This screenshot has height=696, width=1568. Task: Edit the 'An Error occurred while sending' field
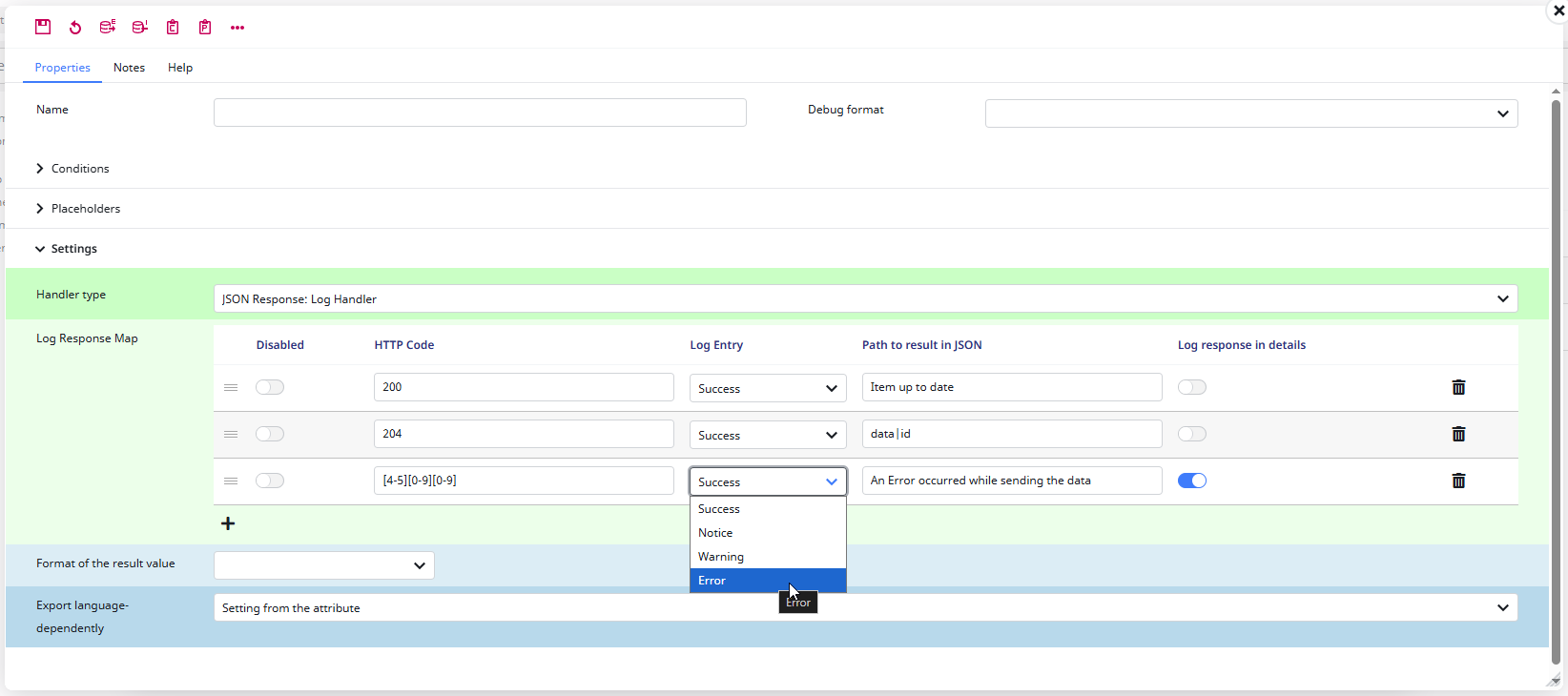click(x=1012, y=481)
